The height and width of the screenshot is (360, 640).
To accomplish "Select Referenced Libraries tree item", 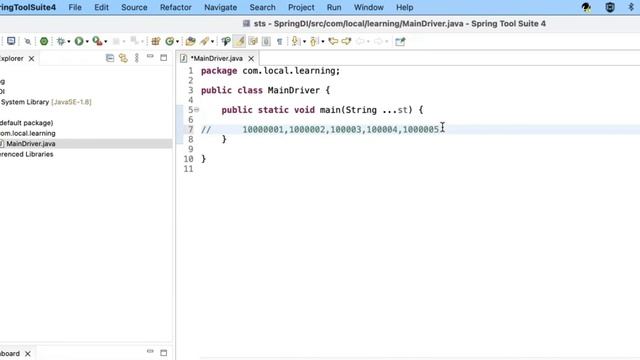I will 27,154.
